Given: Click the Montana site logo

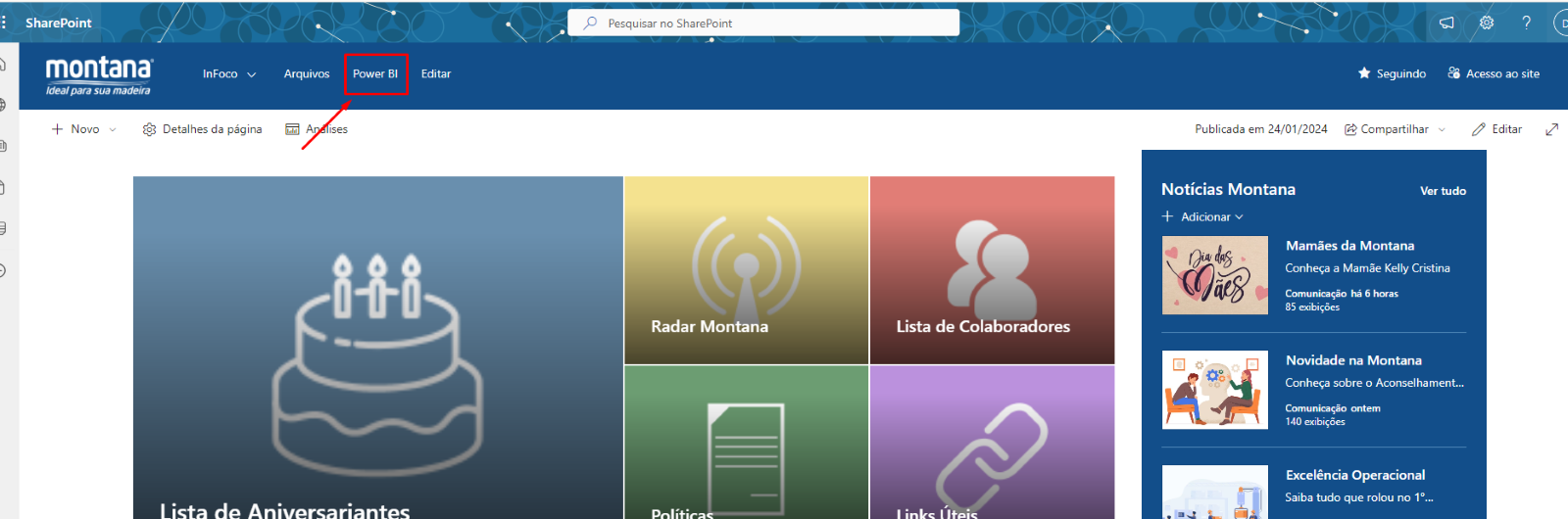Looking at the screenshot, I should click(99, 74).
